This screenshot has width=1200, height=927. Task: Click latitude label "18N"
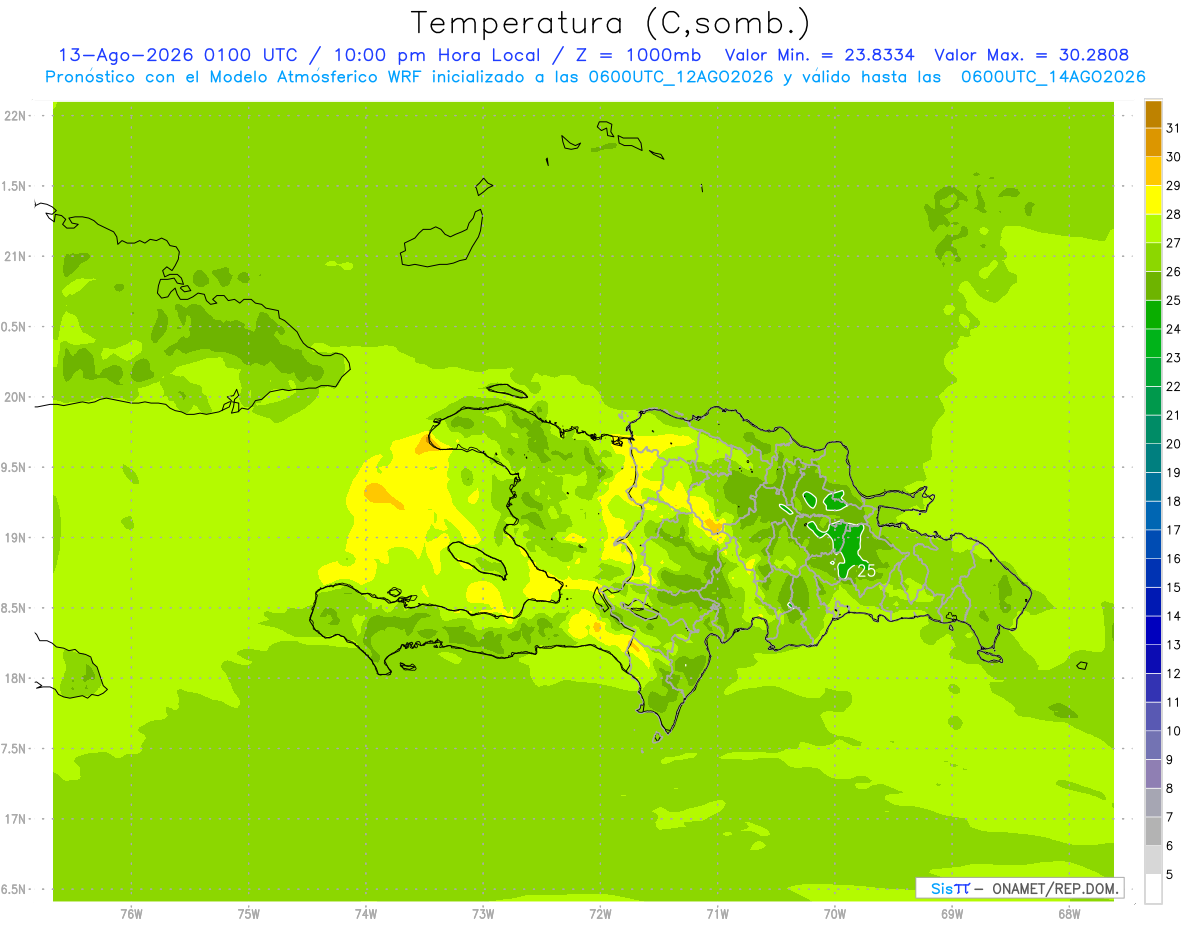tap(15, 678)
